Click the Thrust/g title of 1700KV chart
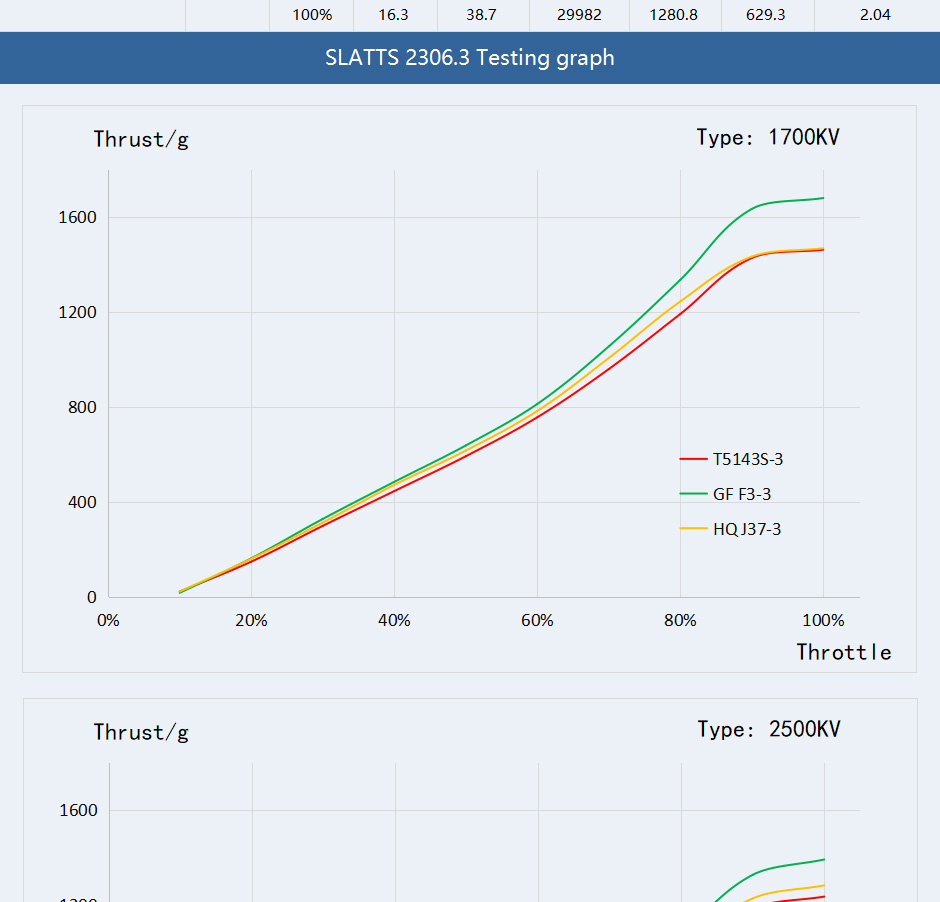This screenshot has width=940, height=902. (x=141, y=140)
